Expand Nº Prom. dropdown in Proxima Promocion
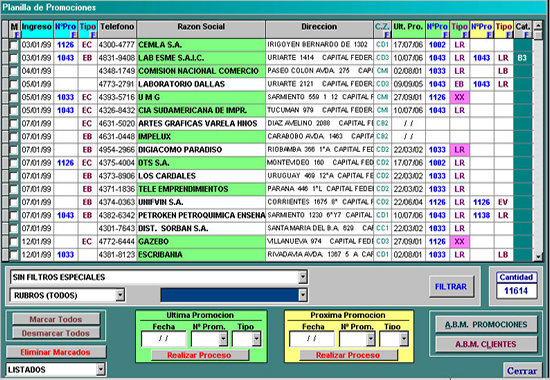Viewport: 550px width, 380px height. click(371, 339)
